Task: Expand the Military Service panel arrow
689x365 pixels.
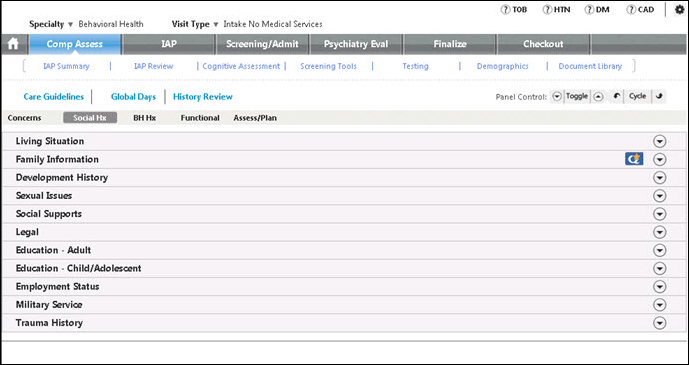Action: coord(660,305)
